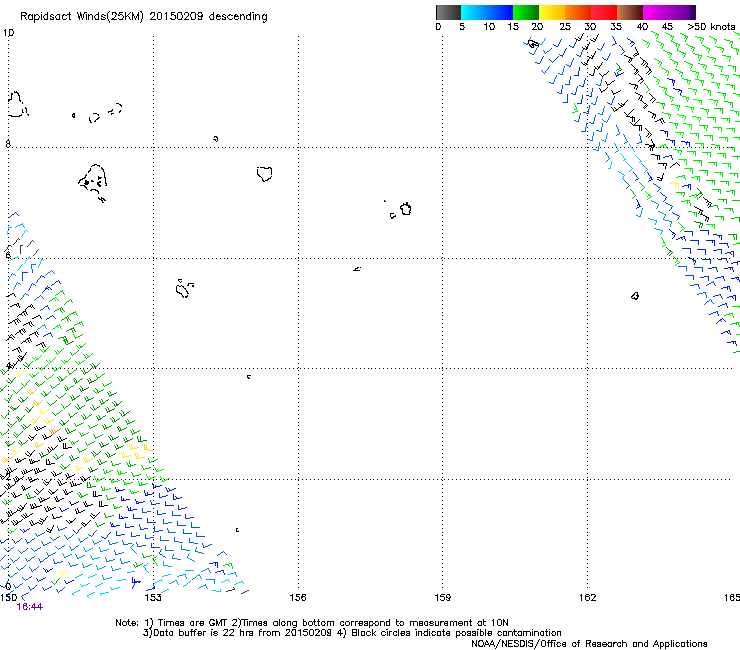Click the gray 0-5 knots color swatch
Screen dimensions: 740x650
(x=448, y=12)
